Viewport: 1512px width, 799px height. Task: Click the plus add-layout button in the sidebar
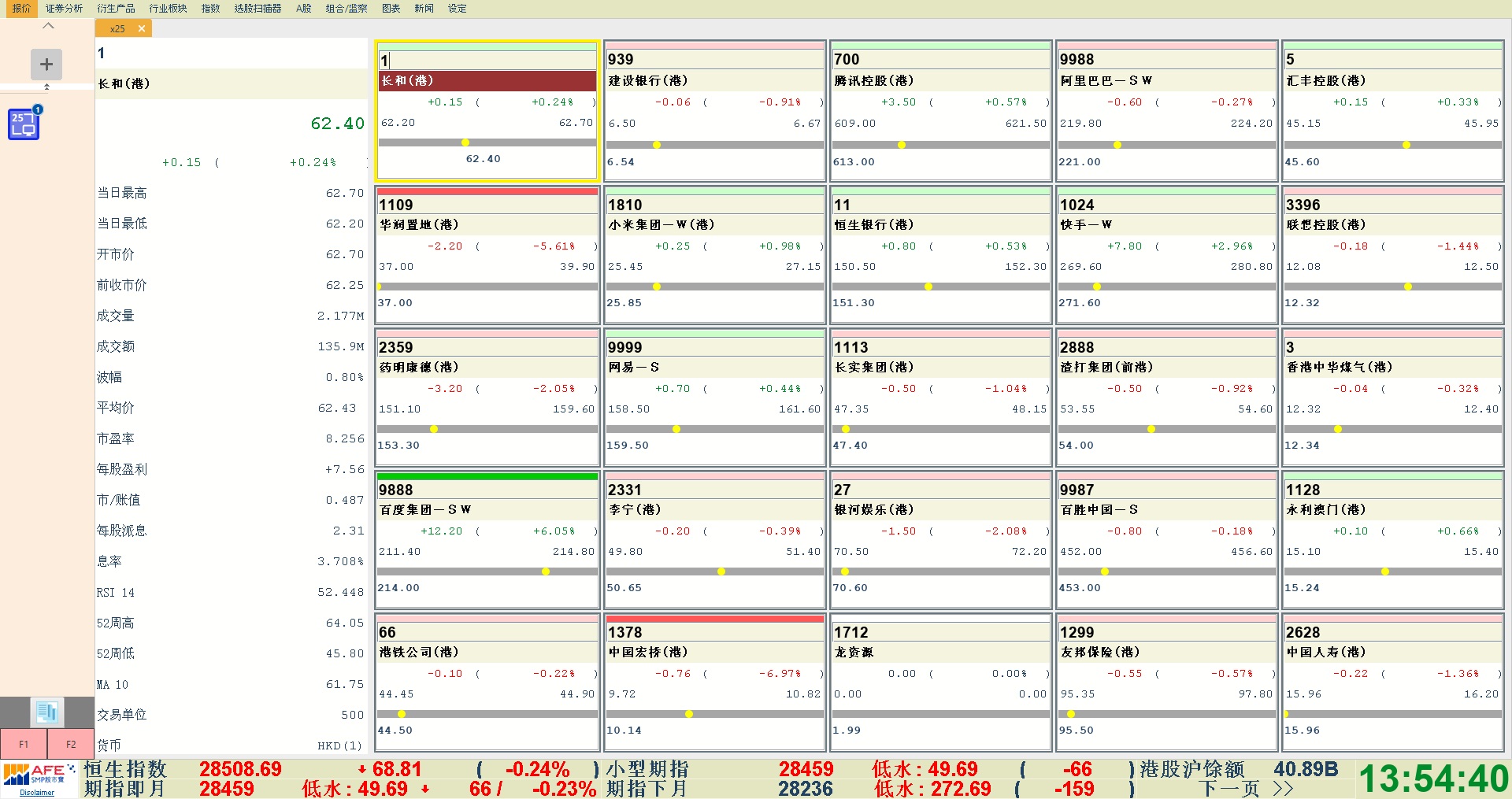point(46,65)
